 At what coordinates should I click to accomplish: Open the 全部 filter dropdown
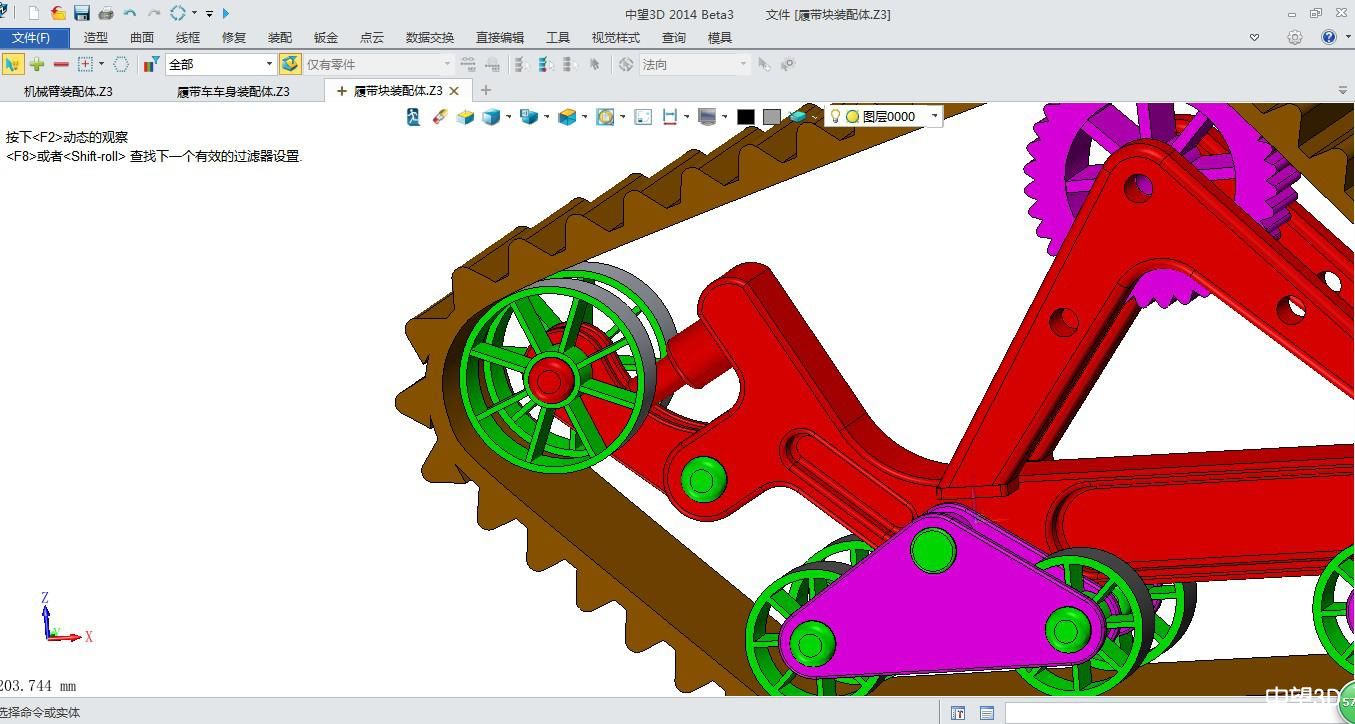[x=269, y=64]
